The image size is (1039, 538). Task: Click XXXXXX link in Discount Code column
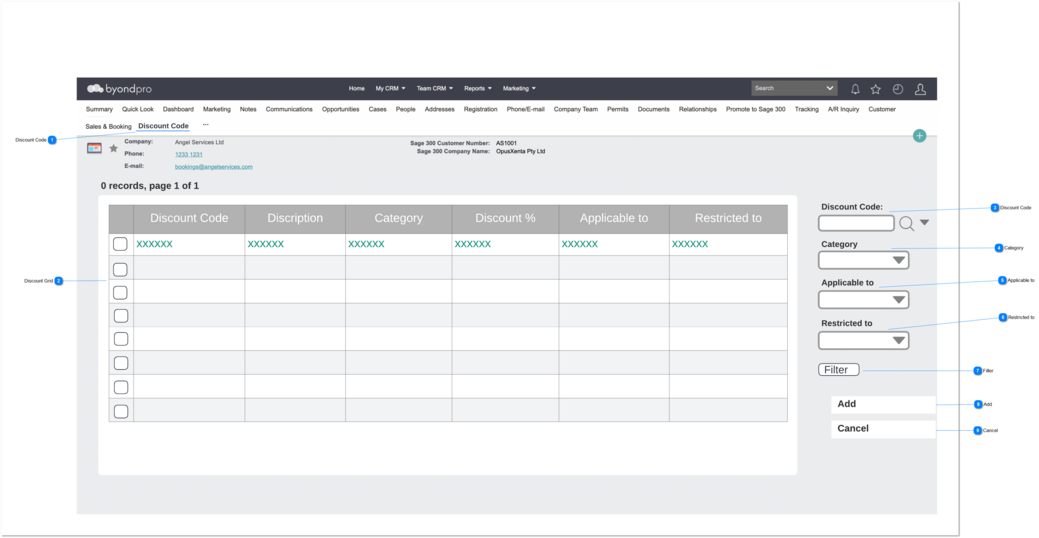coord(154,244)
